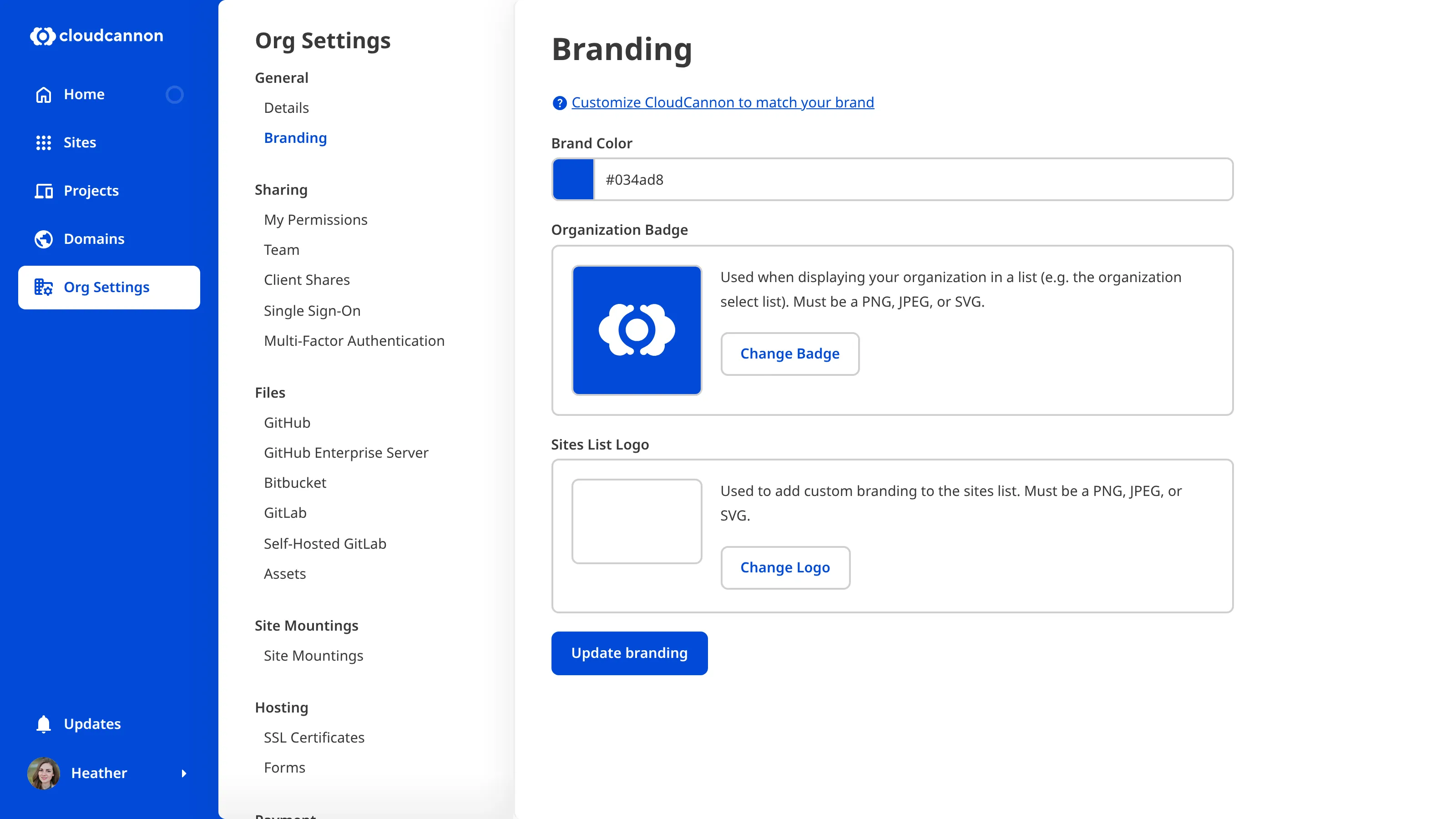Screen dimensions: 1456x819
Task: Open Domains via the globe icon
Action: pyautogui.click(x=44, y=239)
